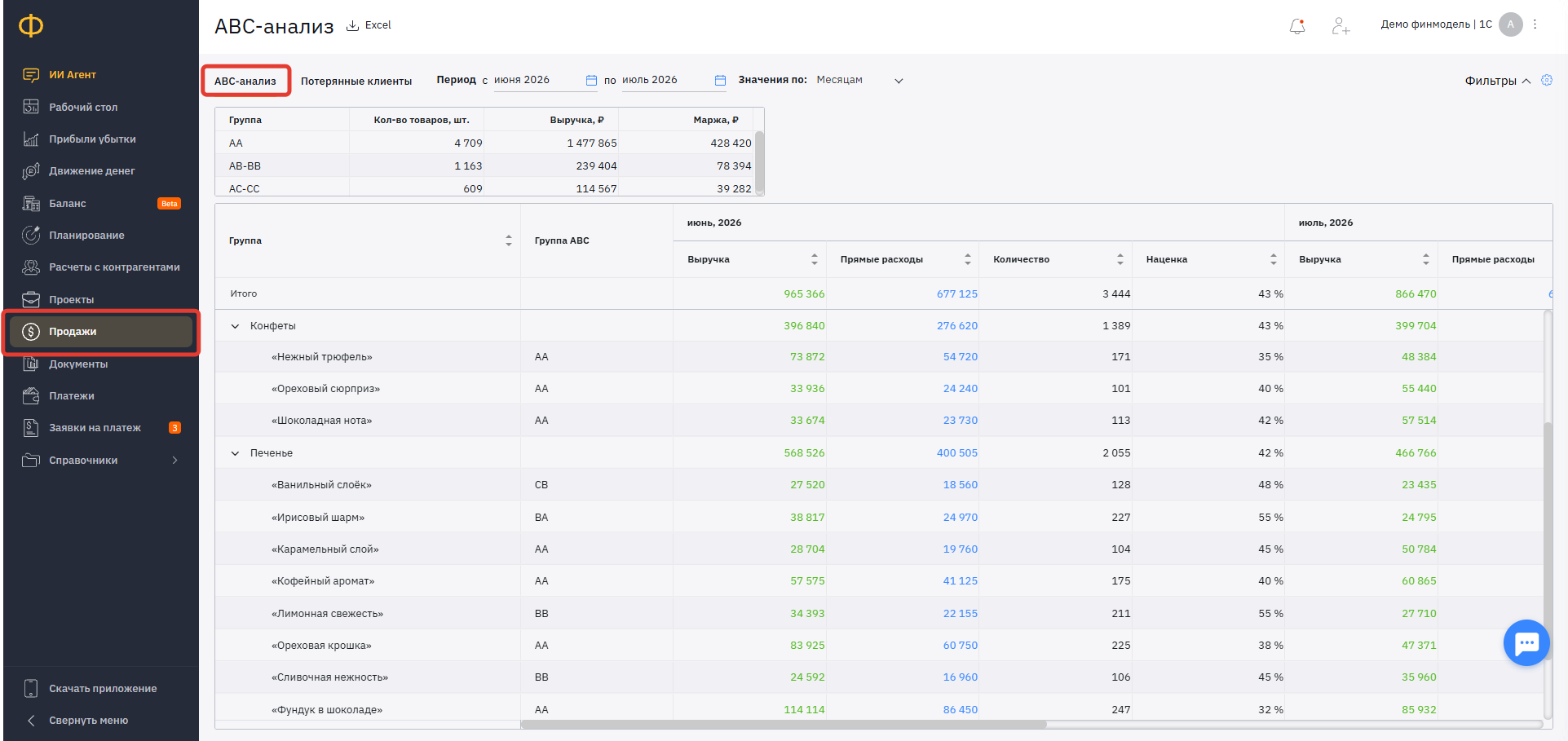Open the three-dot account menu
This screenshot has height=741, width=1568.
pyautogui.click(x=1535, y=24)
